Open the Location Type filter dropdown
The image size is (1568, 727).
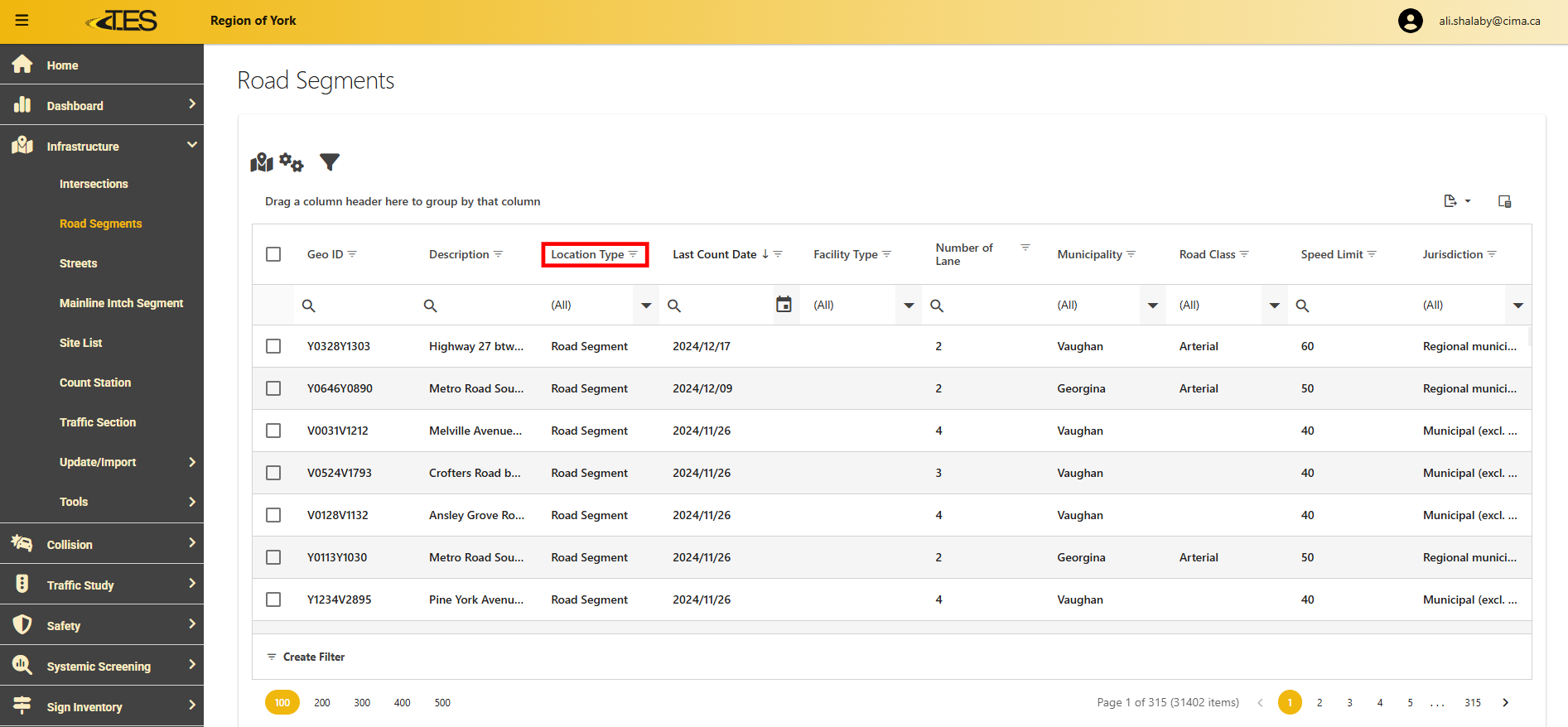(646, 306)
